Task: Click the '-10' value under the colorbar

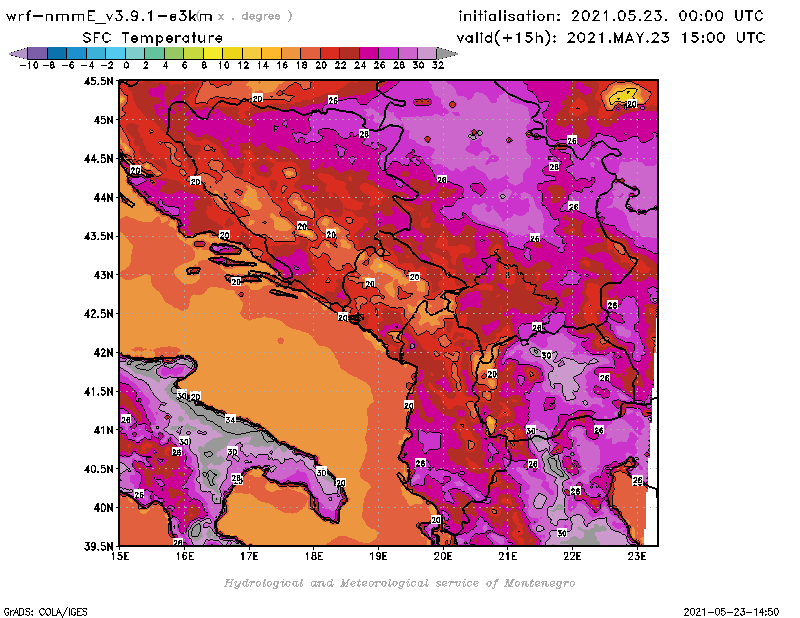Action: tap(29, 66)
